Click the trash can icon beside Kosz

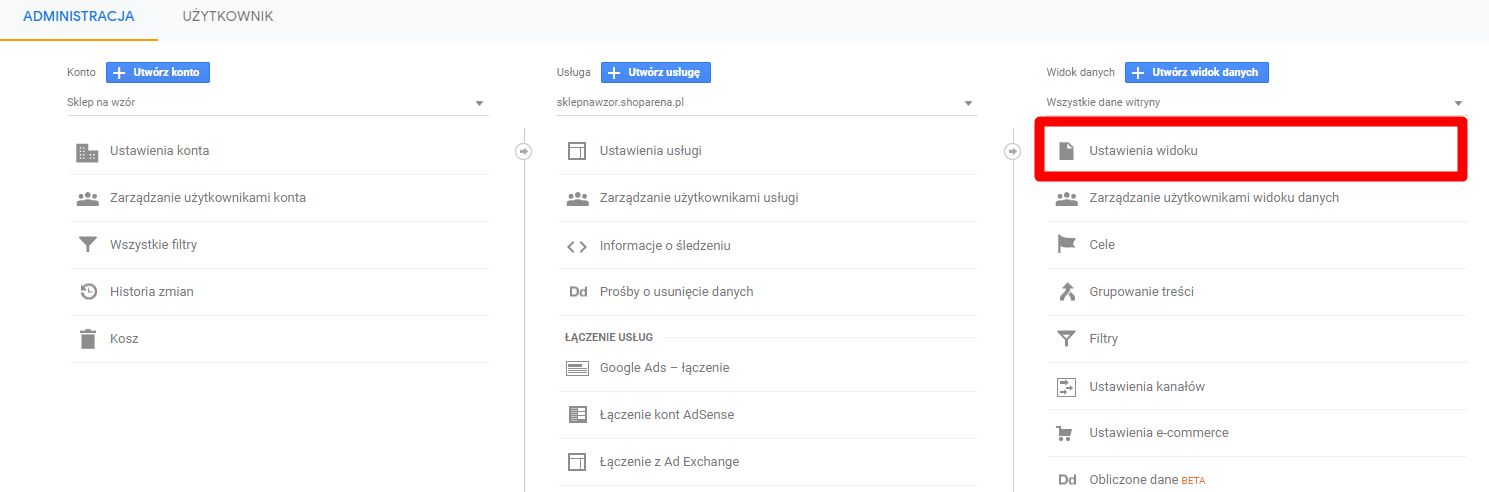tap(88, 339)
